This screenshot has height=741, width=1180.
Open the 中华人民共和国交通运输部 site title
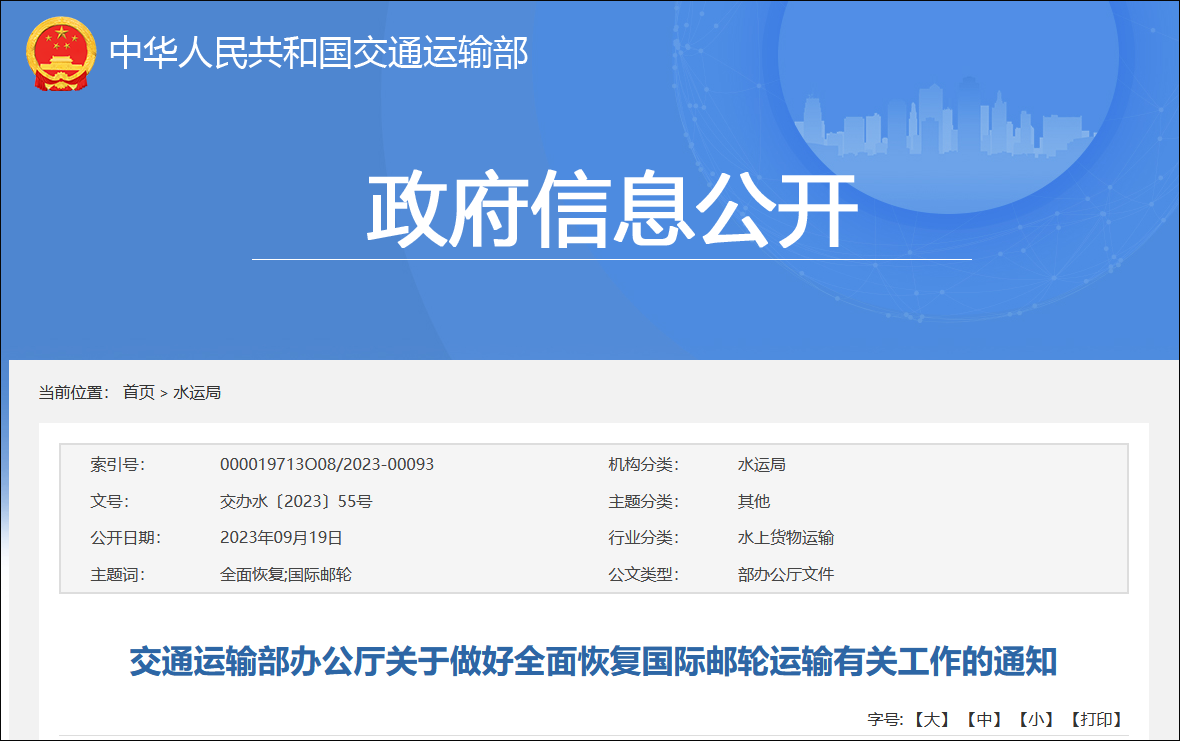[319, 53]
